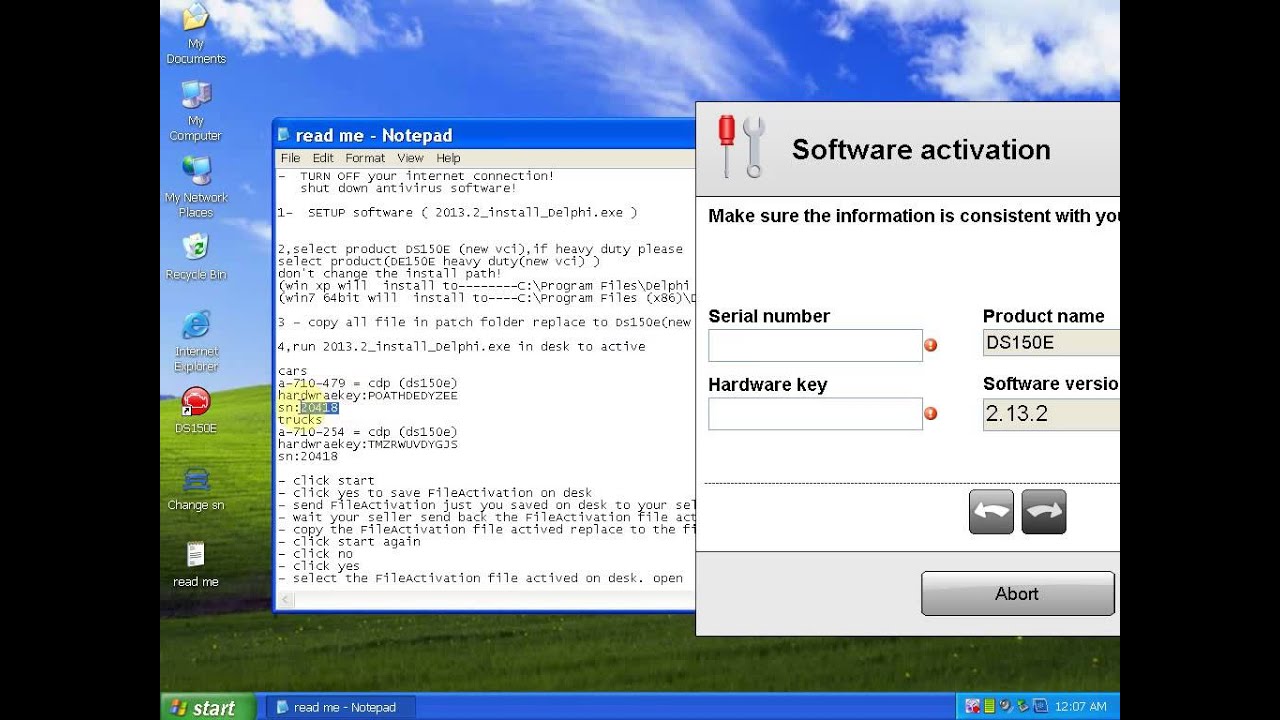
Task: Click the back arrow in Software activation
Action: pyautogui.click(x=991, y=512)
